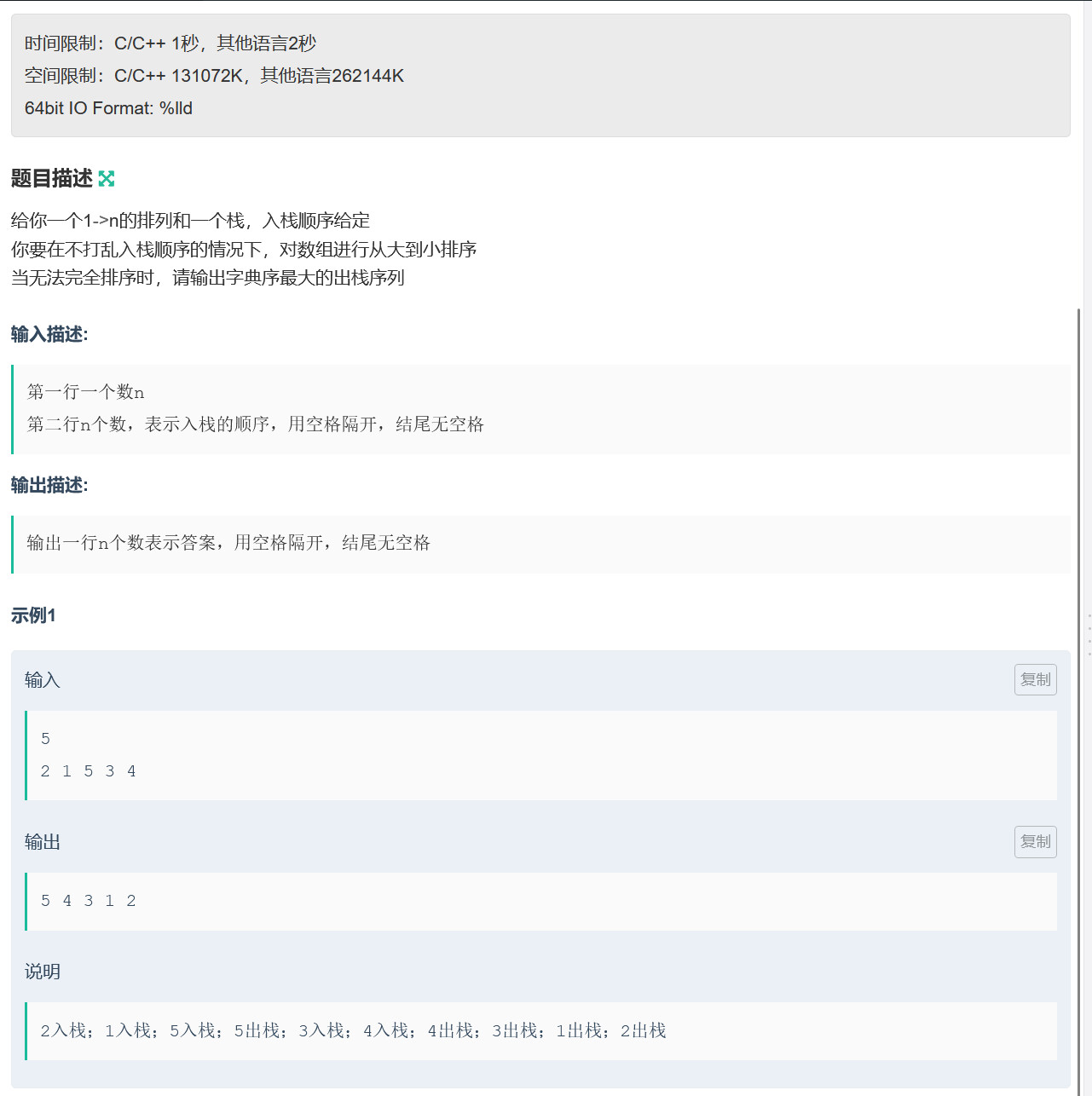Select the time limit line 时间限制

tap(170, 43)
